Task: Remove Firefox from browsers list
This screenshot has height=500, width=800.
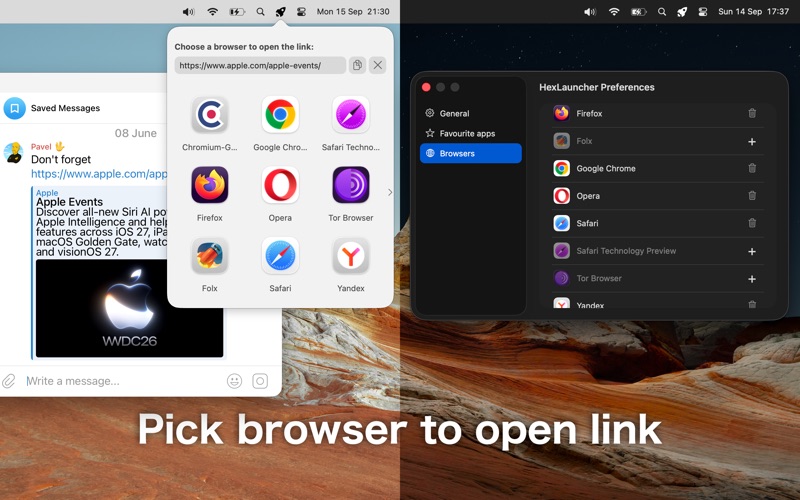Action: [x=752, y=113]
